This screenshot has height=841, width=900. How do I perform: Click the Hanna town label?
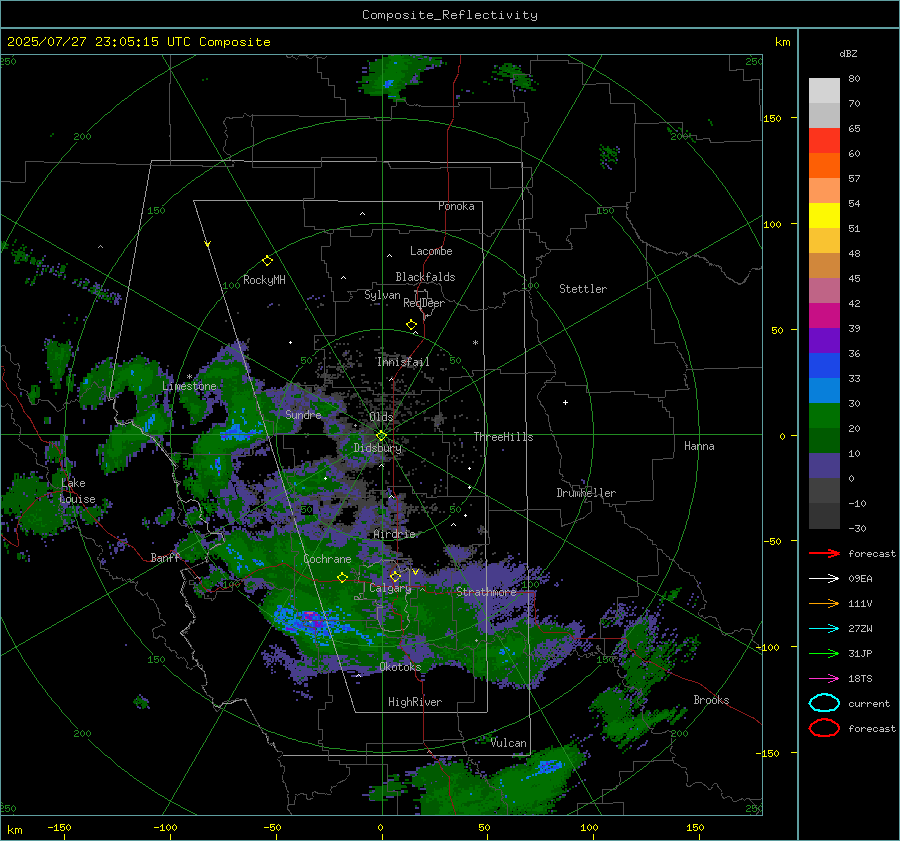699,446
